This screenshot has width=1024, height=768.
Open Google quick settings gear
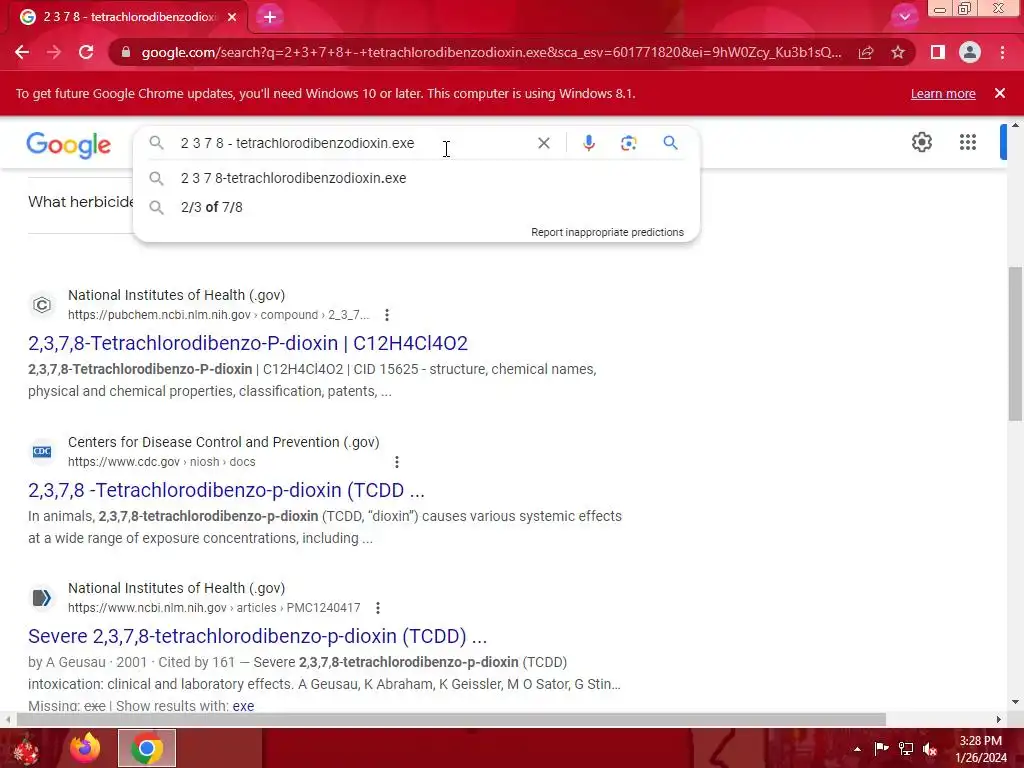921,142
